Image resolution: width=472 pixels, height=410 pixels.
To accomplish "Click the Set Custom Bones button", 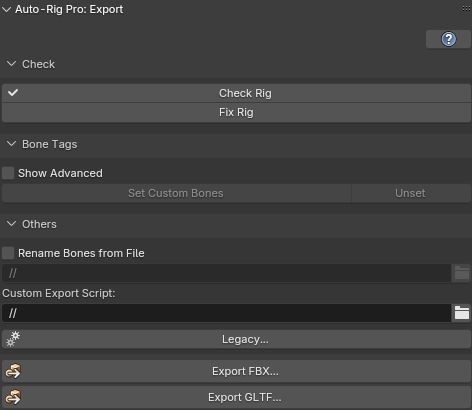I will click(x=176, y=193).
